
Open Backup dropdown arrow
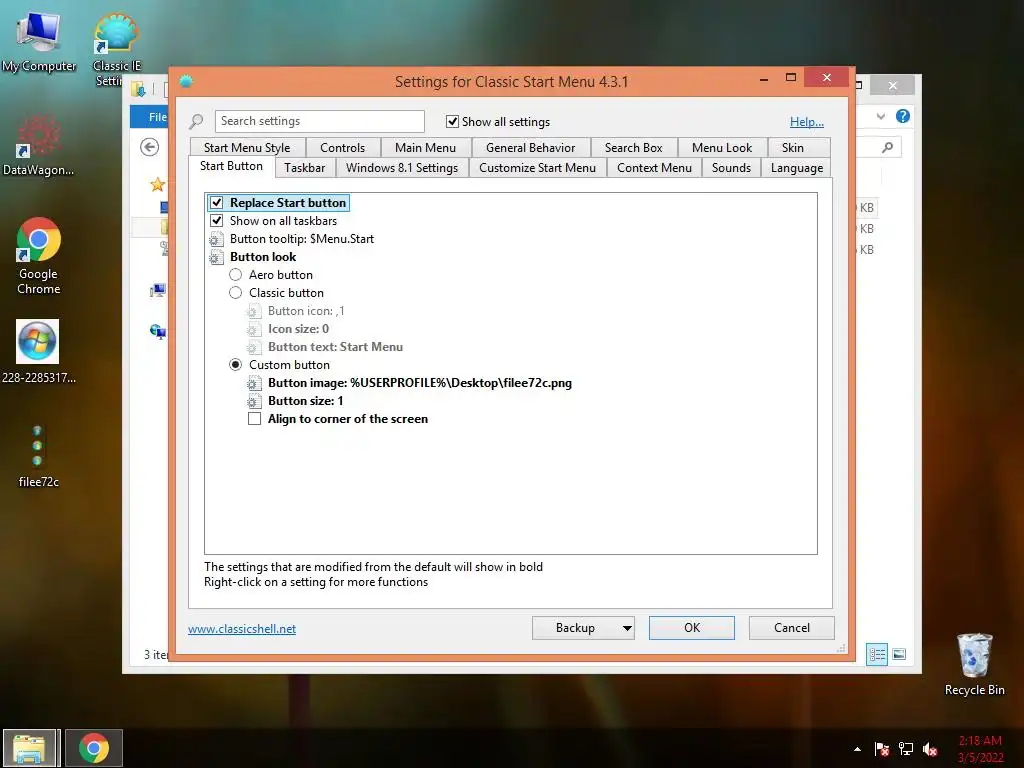(627, 628)
